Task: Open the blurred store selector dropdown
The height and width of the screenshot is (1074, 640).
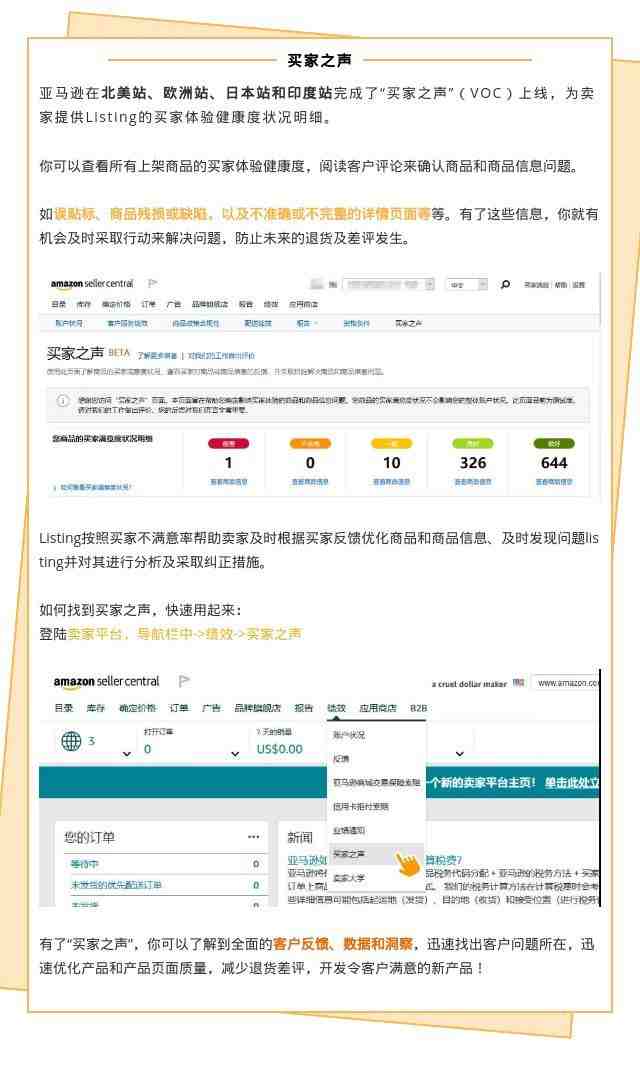Action: 388,284
